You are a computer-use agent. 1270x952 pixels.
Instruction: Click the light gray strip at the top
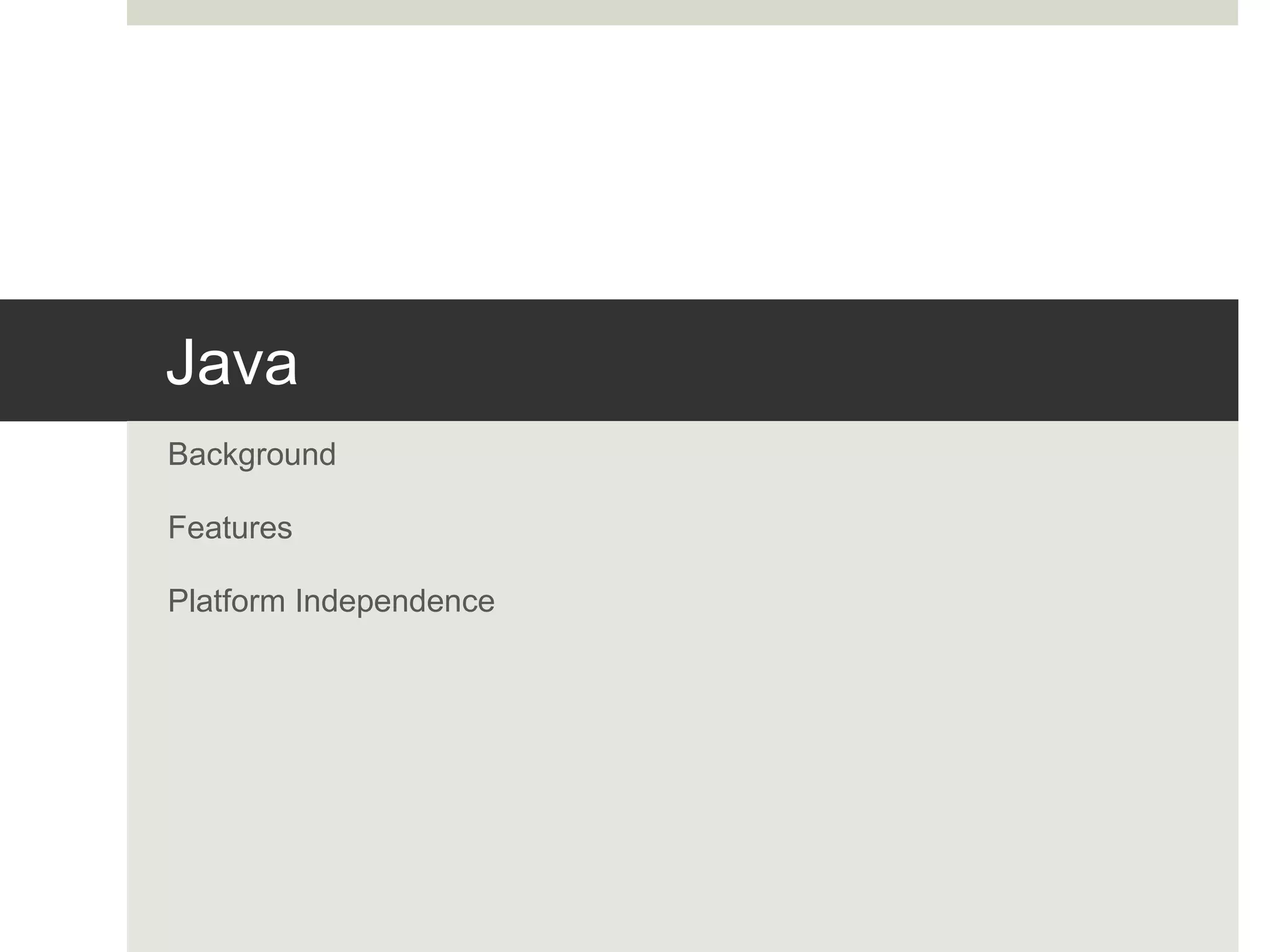682,12
